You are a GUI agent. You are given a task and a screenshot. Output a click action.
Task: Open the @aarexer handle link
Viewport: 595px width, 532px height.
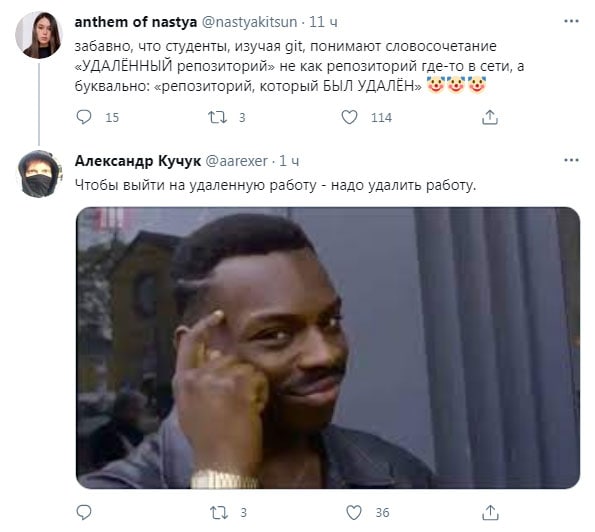(237, 161)
